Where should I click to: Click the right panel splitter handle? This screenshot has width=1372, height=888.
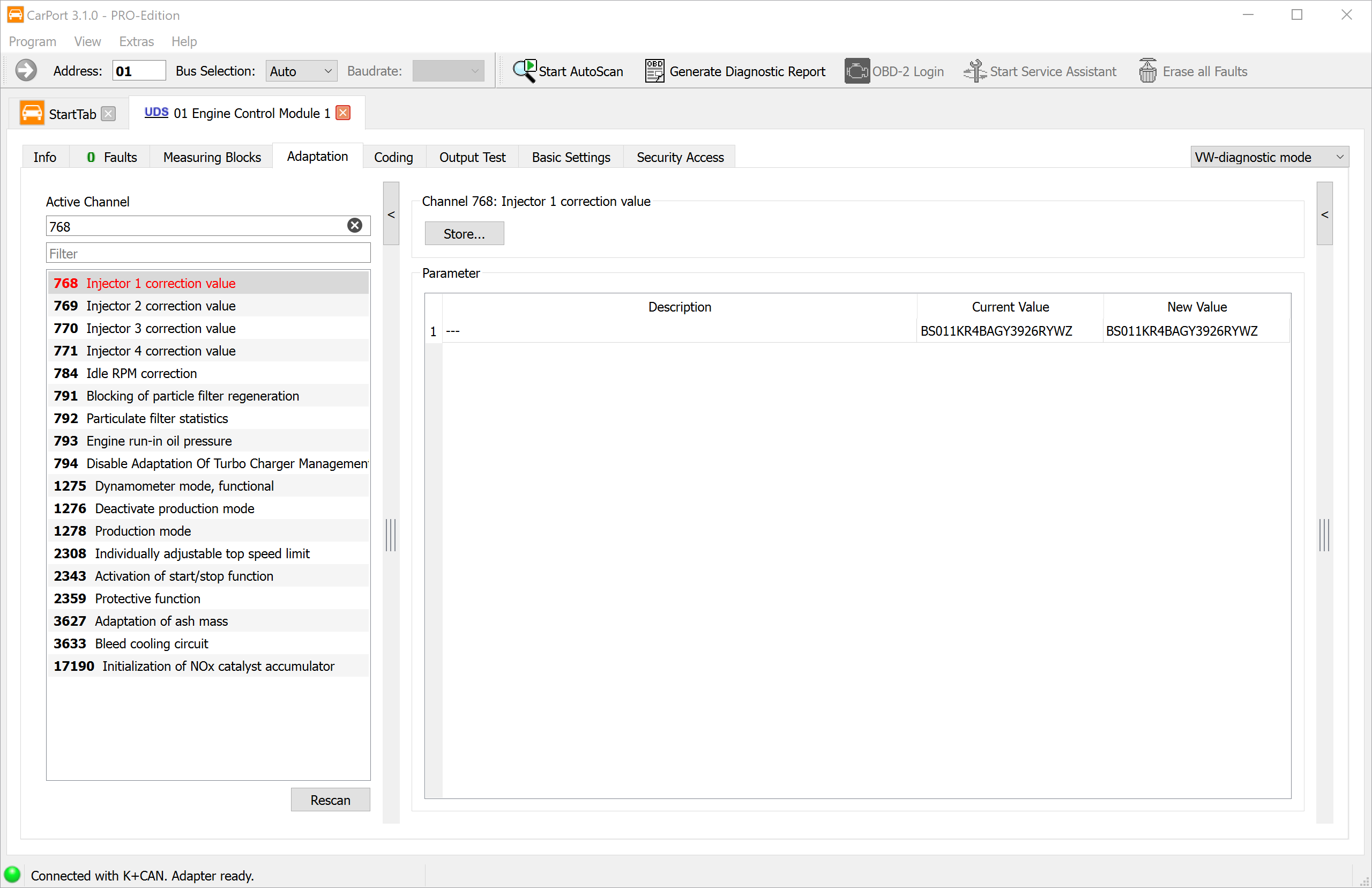(x=1324, y=535)
